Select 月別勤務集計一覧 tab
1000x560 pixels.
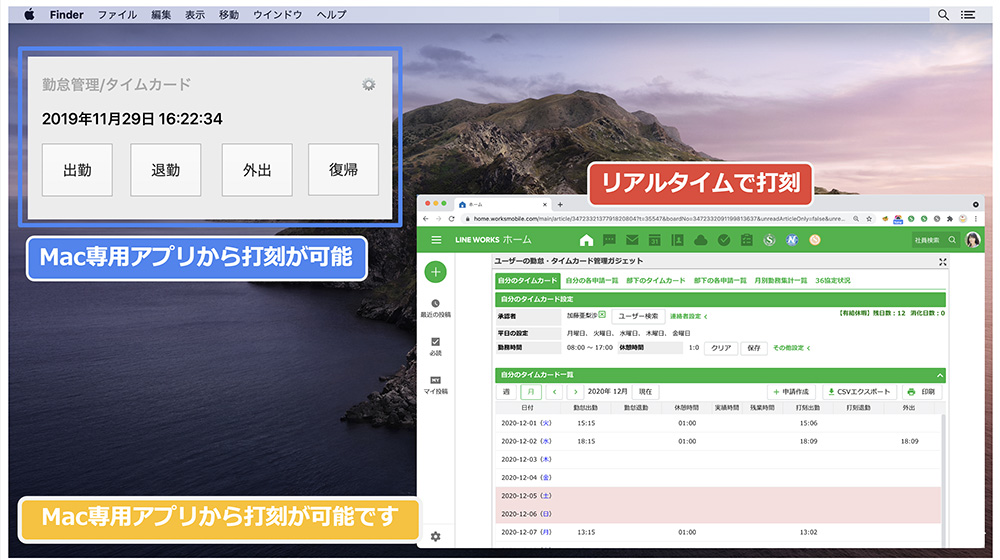pos(781,281)
